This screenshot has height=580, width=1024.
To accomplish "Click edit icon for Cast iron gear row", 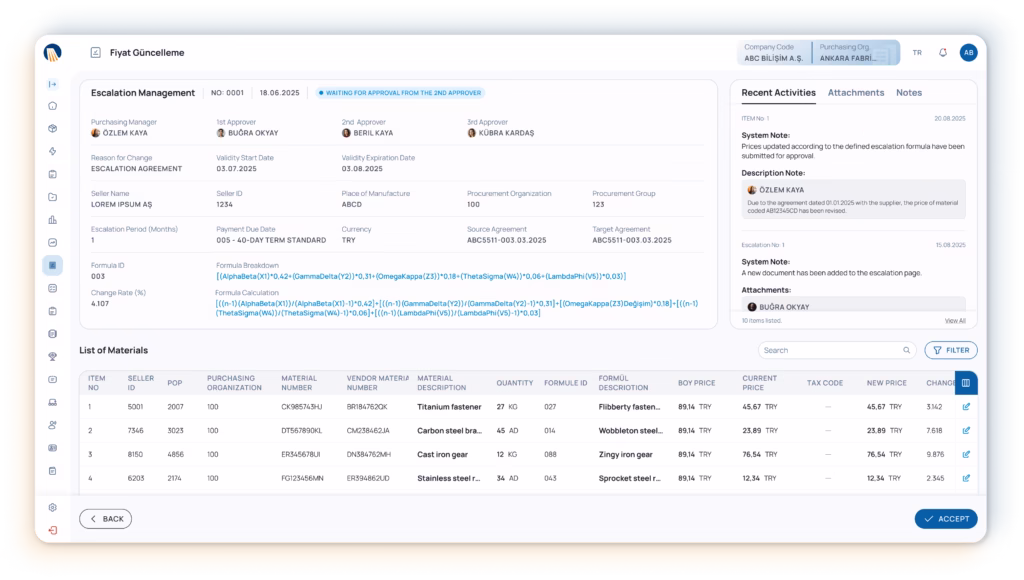I will [x=966, y=454].
